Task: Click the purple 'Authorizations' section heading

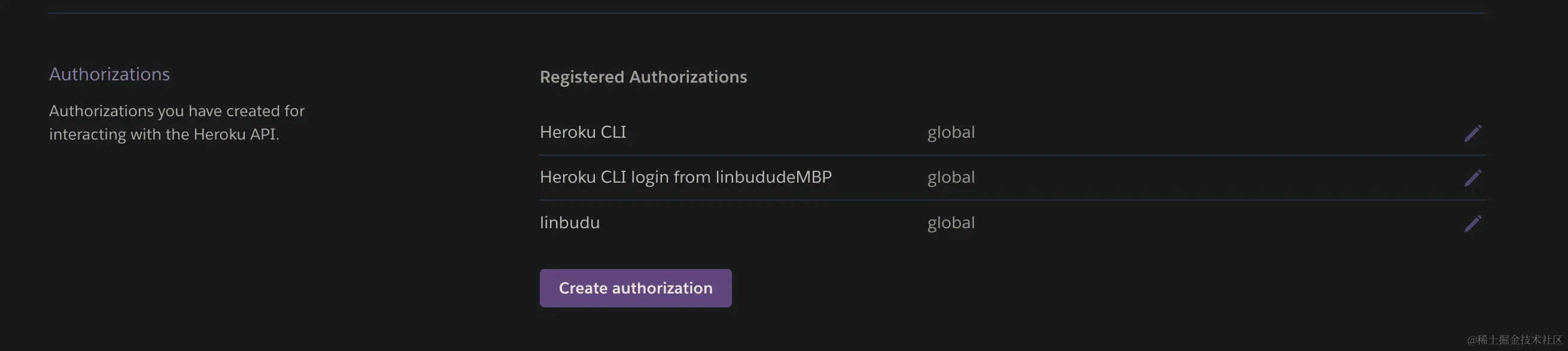Action: 110,74
